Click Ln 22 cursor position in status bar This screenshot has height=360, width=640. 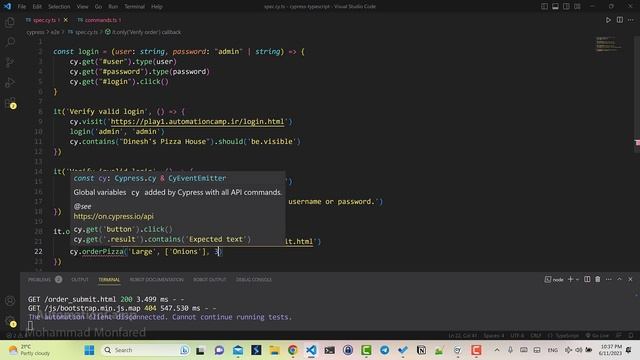462,336
